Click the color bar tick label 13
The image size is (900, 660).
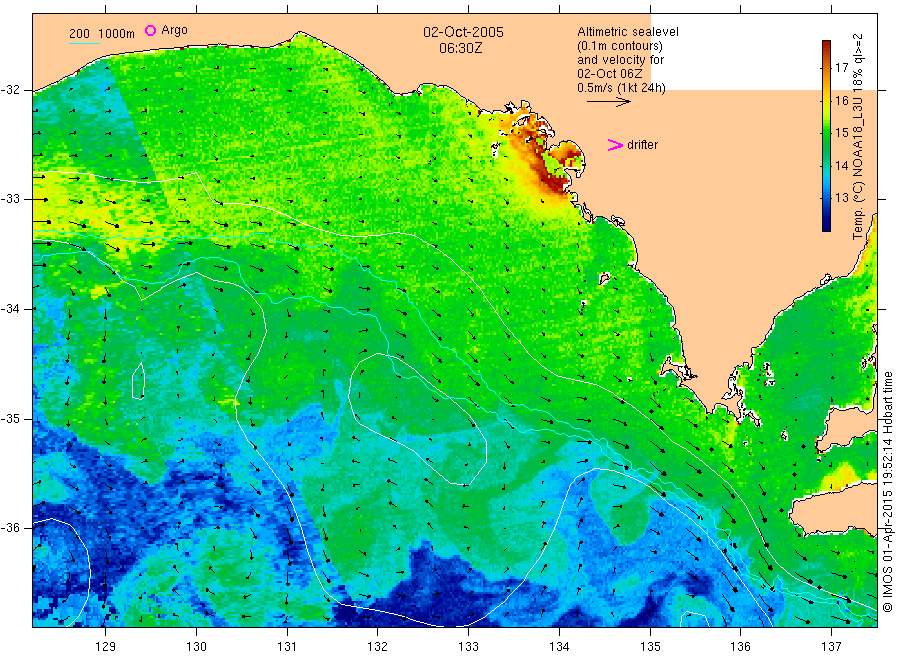click(x=841, y=198)
